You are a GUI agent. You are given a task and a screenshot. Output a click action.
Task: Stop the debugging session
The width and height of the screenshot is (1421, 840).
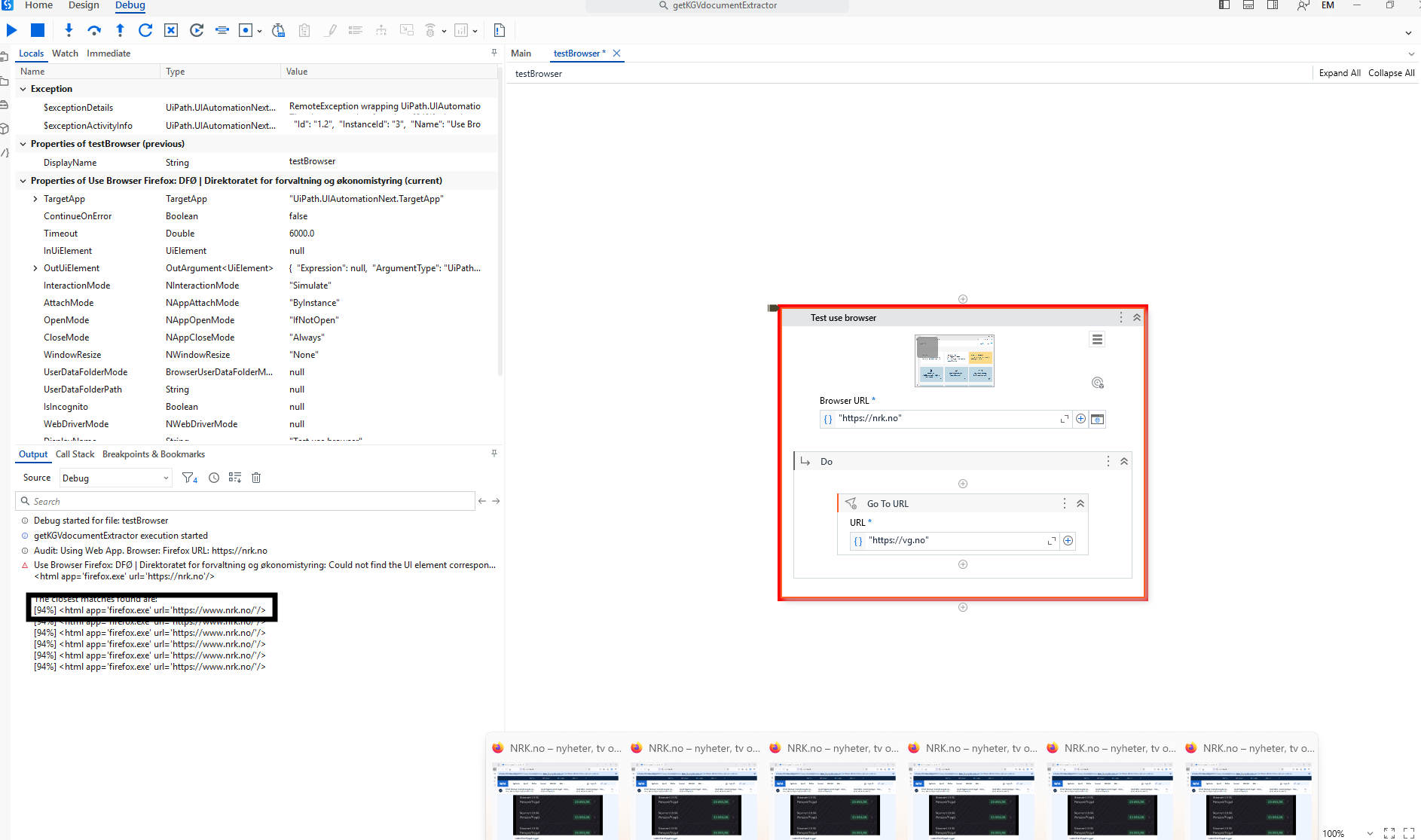[38, 30]
